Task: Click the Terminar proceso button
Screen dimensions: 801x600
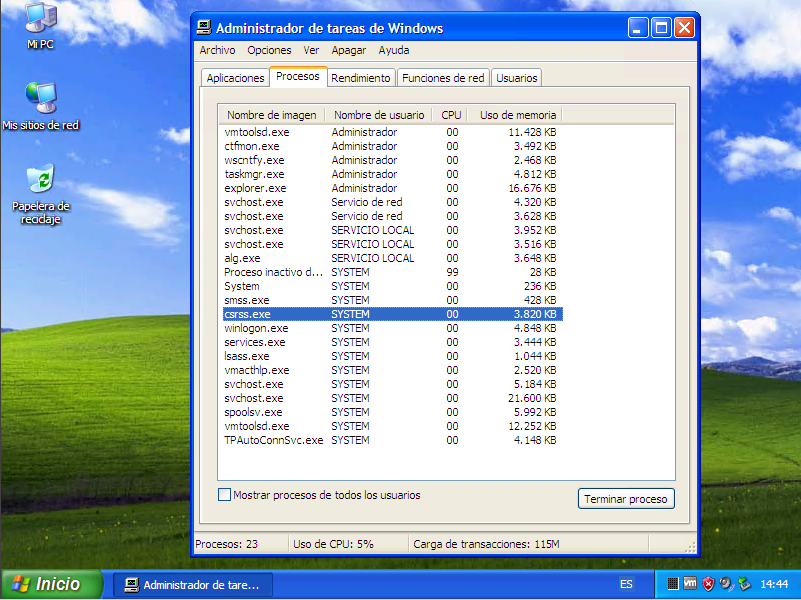Action: point(626,499)
